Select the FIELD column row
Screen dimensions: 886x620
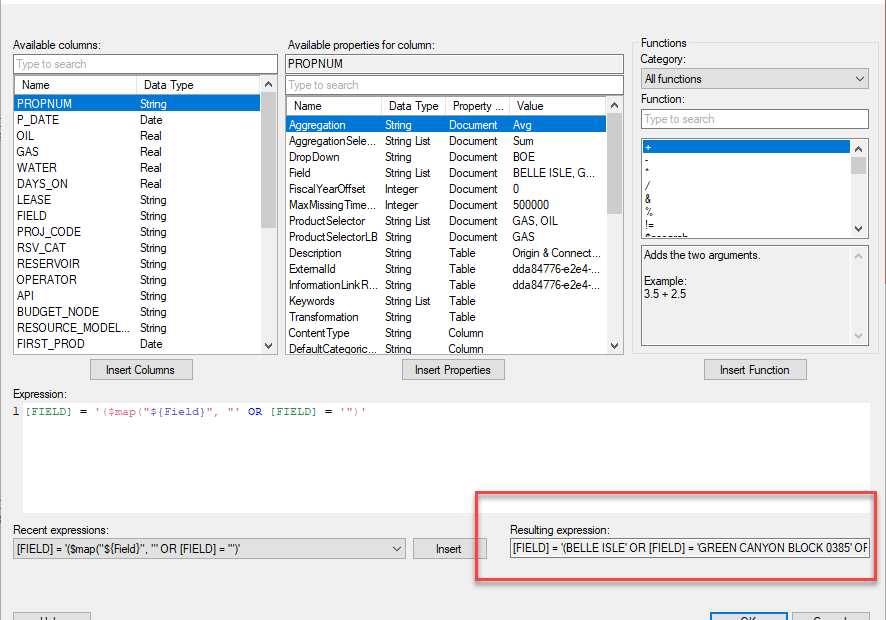pyautogui.click(x=137, y=216)
